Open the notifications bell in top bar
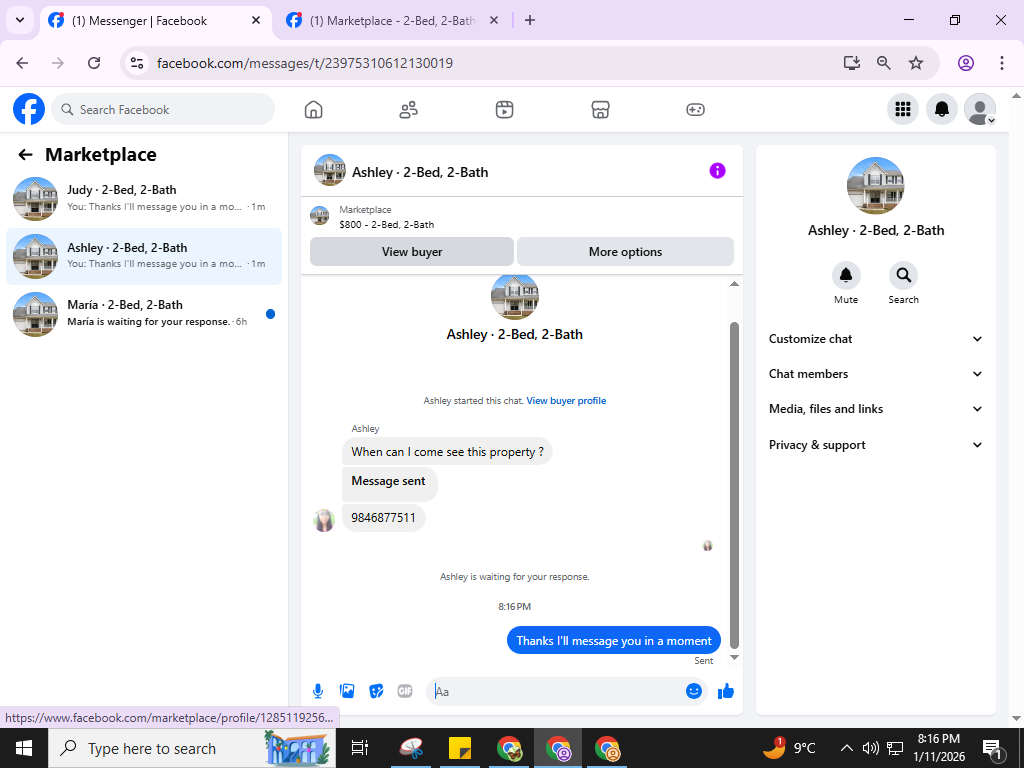 click(x=942, y=109)
